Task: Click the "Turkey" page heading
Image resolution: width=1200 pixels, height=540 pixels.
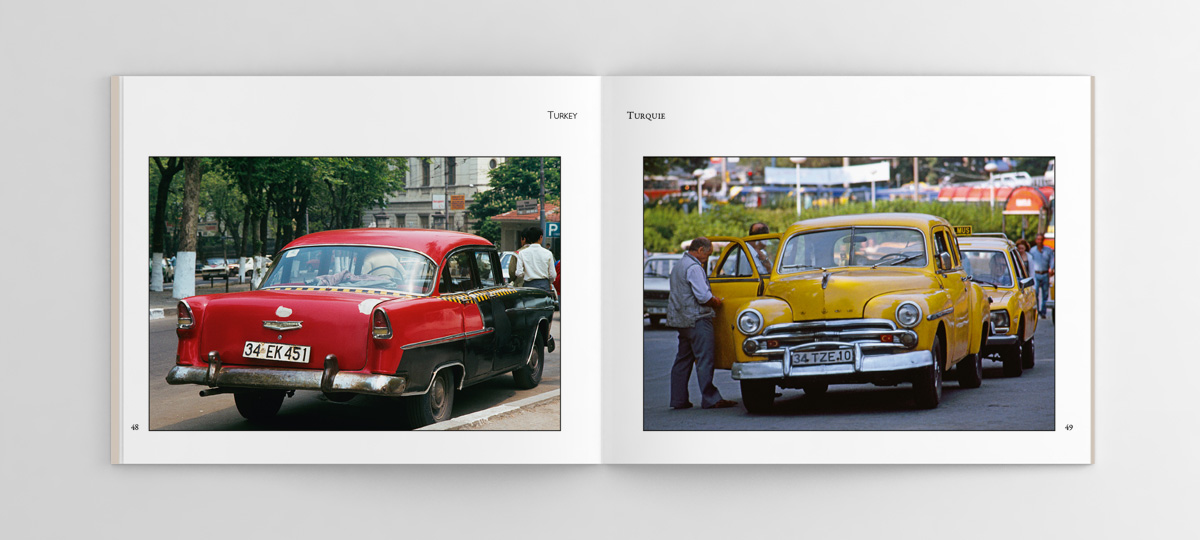Action: pyautogui.click(x=562, y=116)
